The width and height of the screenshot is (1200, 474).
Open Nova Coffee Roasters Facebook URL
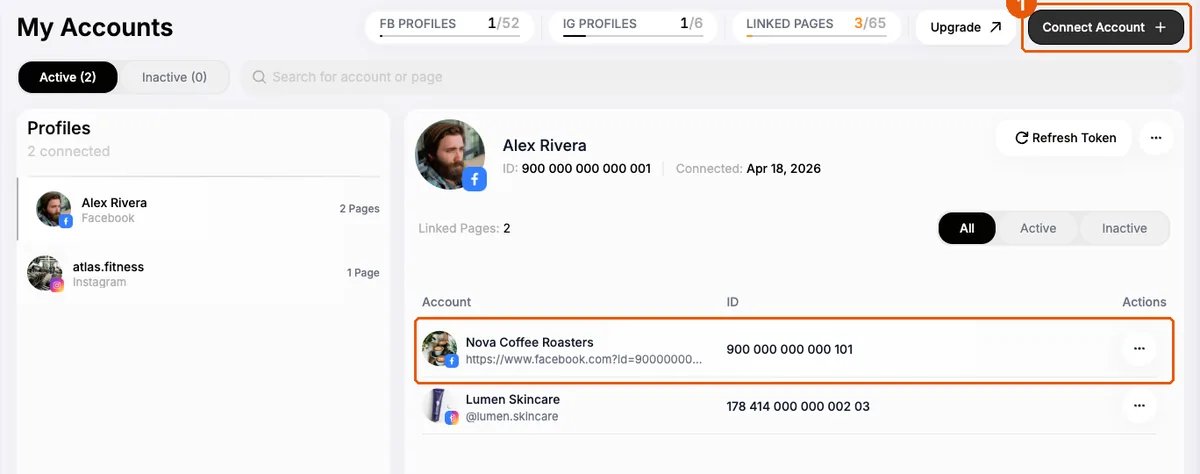tap(584, 358)
